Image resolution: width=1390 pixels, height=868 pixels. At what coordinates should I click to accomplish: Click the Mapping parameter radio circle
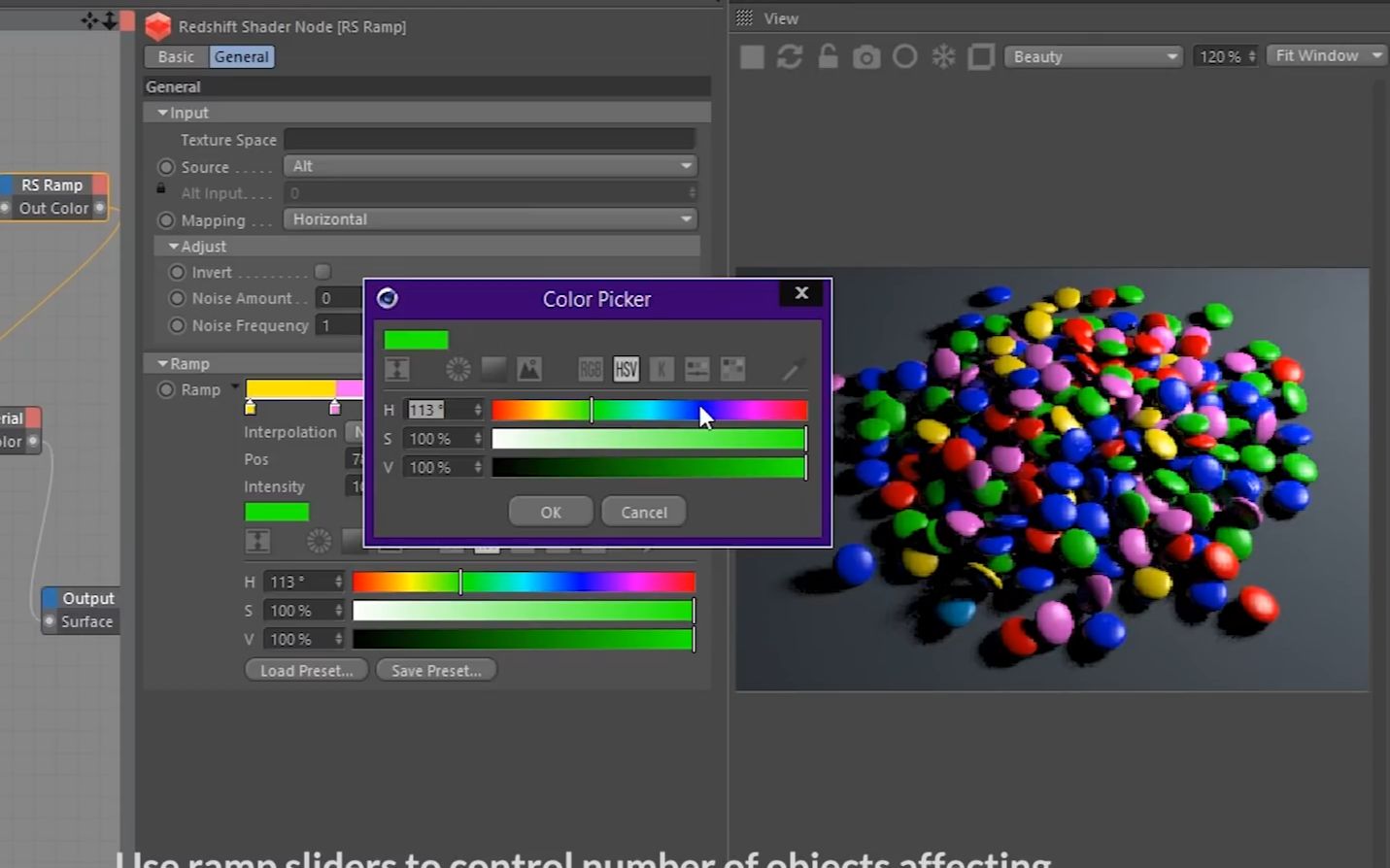(166, 220)
